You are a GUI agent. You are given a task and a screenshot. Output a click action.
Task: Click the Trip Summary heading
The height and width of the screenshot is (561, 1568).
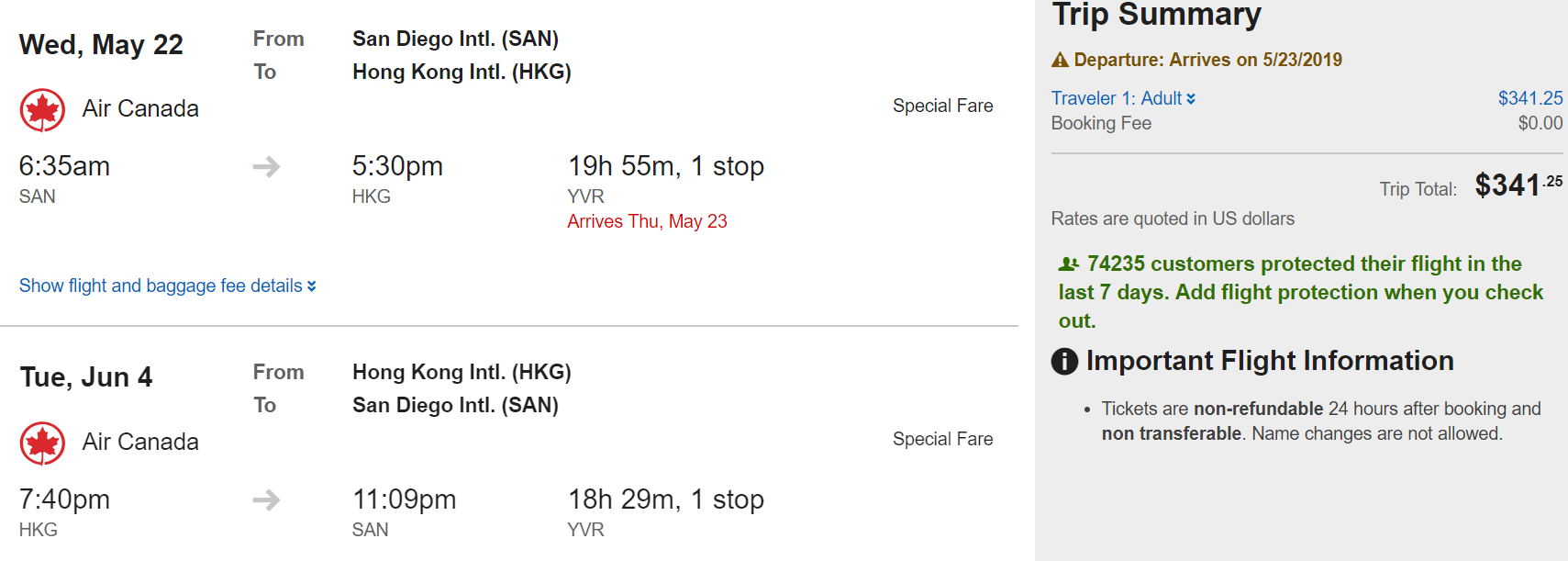point(1156,15)
